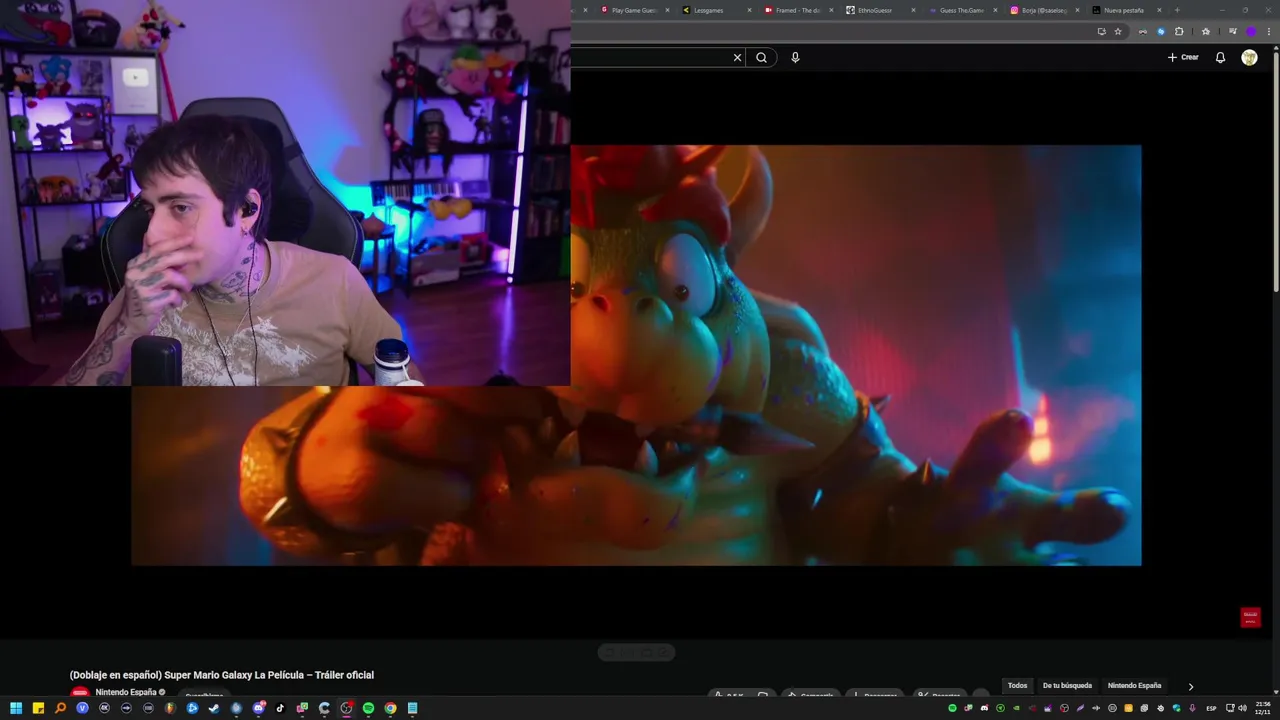Close the Lessgames tab
This screenshot has width=1280, height=720.
749,10
